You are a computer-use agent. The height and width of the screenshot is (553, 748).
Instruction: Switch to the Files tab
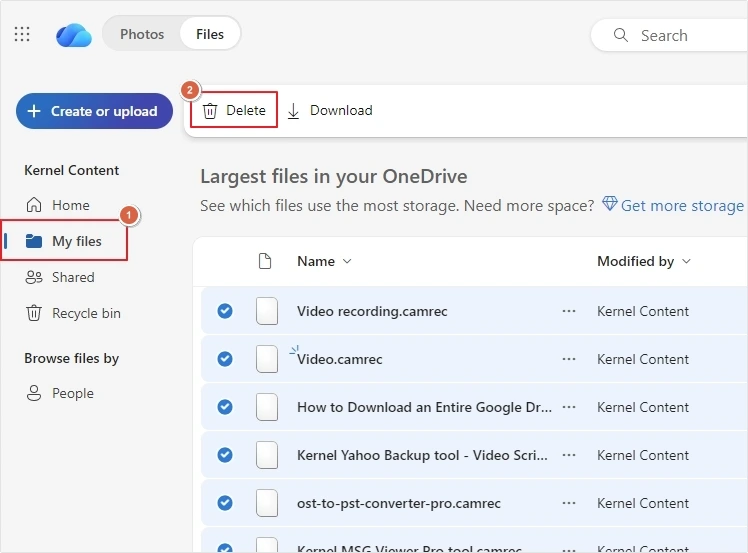pyautogui.click(x=210, y=34)
